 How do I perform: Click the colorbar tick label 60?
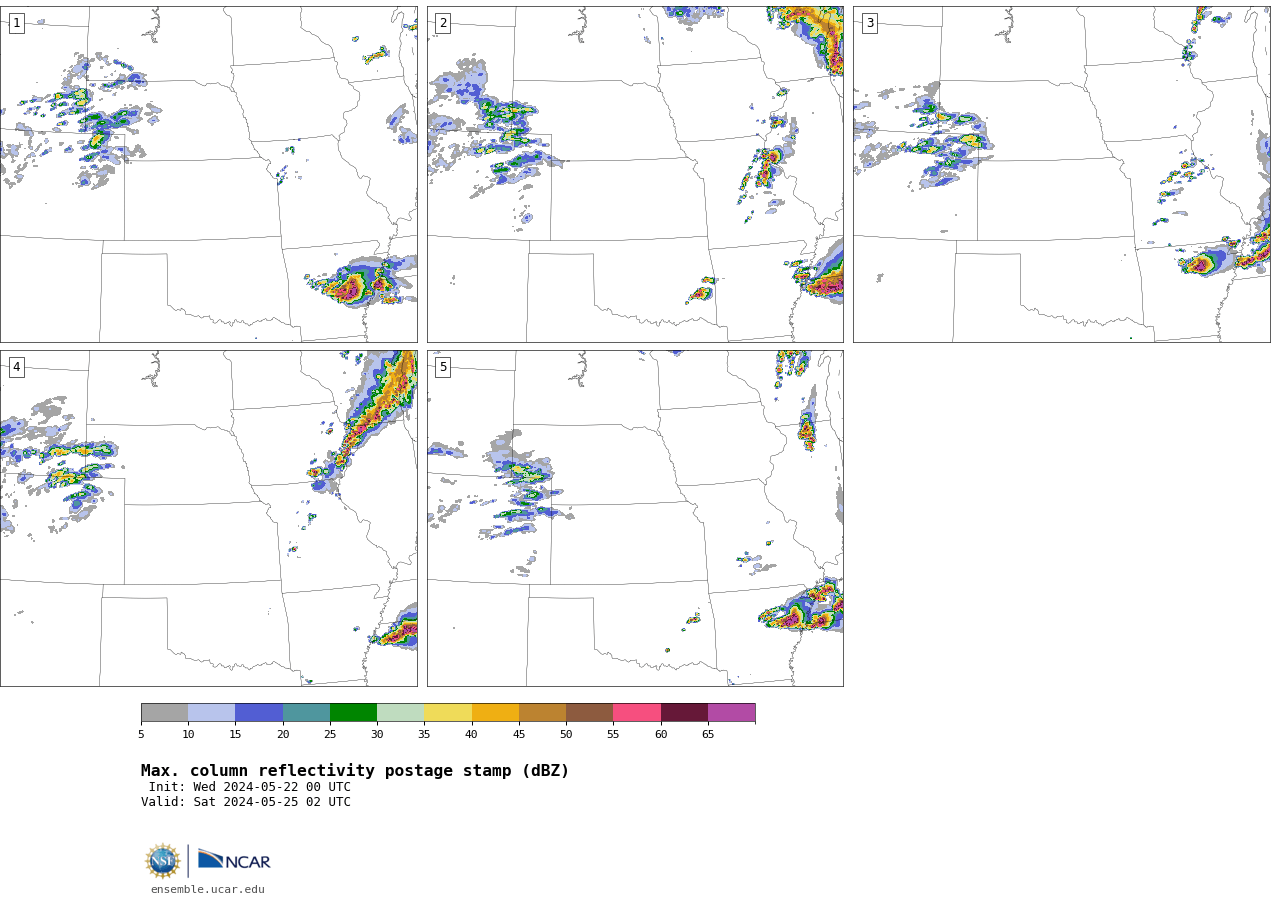661,735
